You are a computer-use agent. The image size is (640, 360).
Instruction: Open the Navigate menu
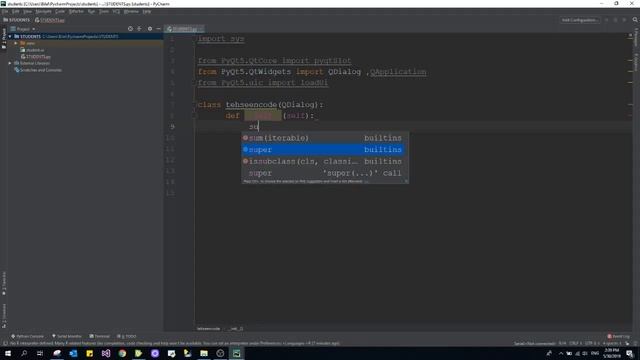click(x=43, y=11)
